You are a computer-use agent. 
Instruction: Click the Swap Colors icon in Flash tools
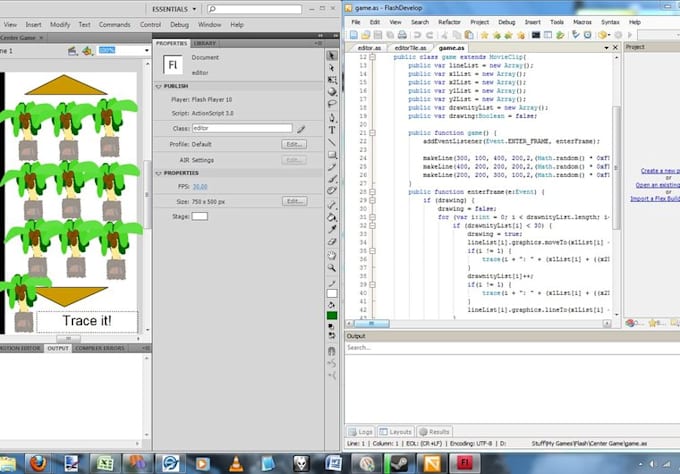point(332,336)
